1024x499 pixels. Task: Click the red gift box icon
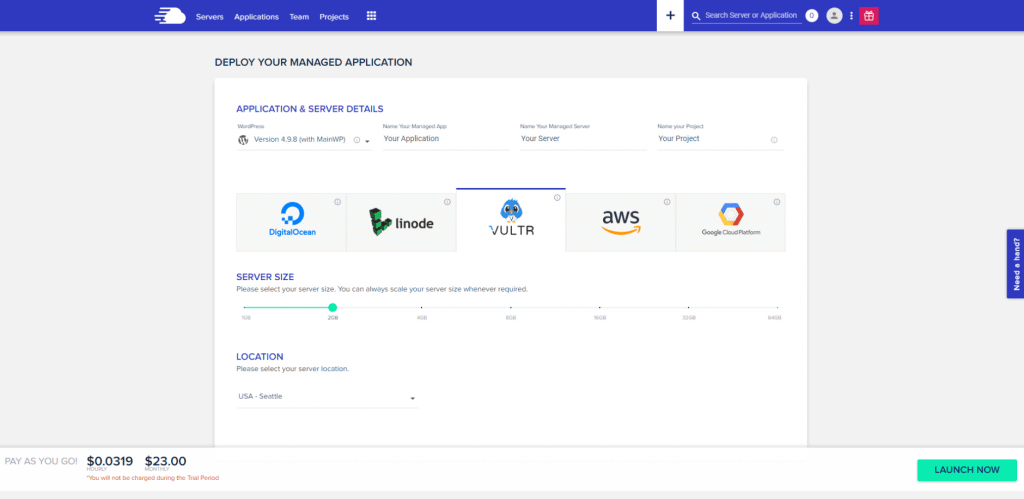[869, 16]
